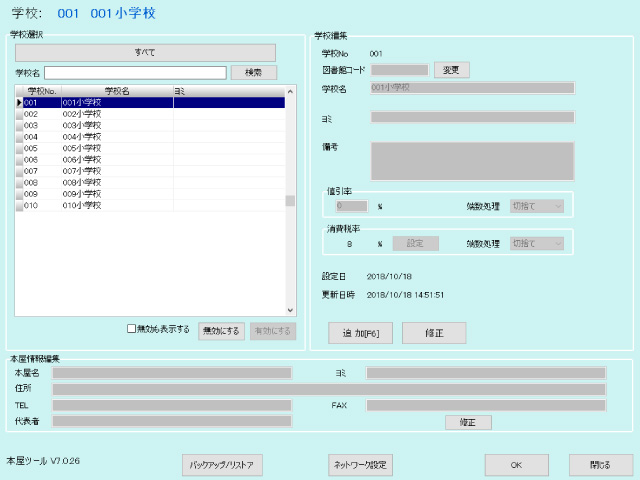Image resolution: width=640 pixels, height=480 pixels.
Task: Click the row selector beside school 010
Action: click(19, 206)
